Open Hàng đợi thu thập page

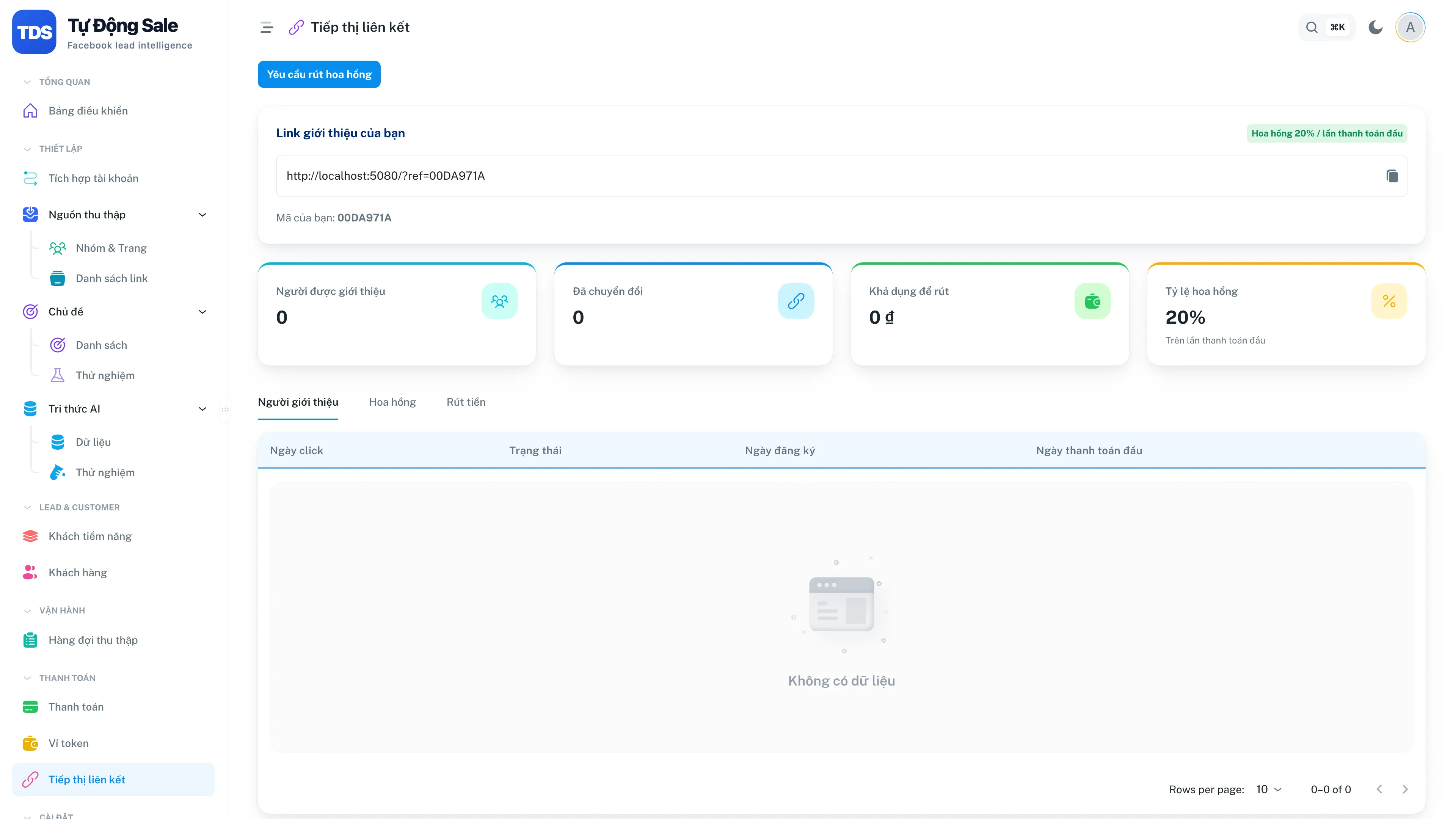coord(113,640)
